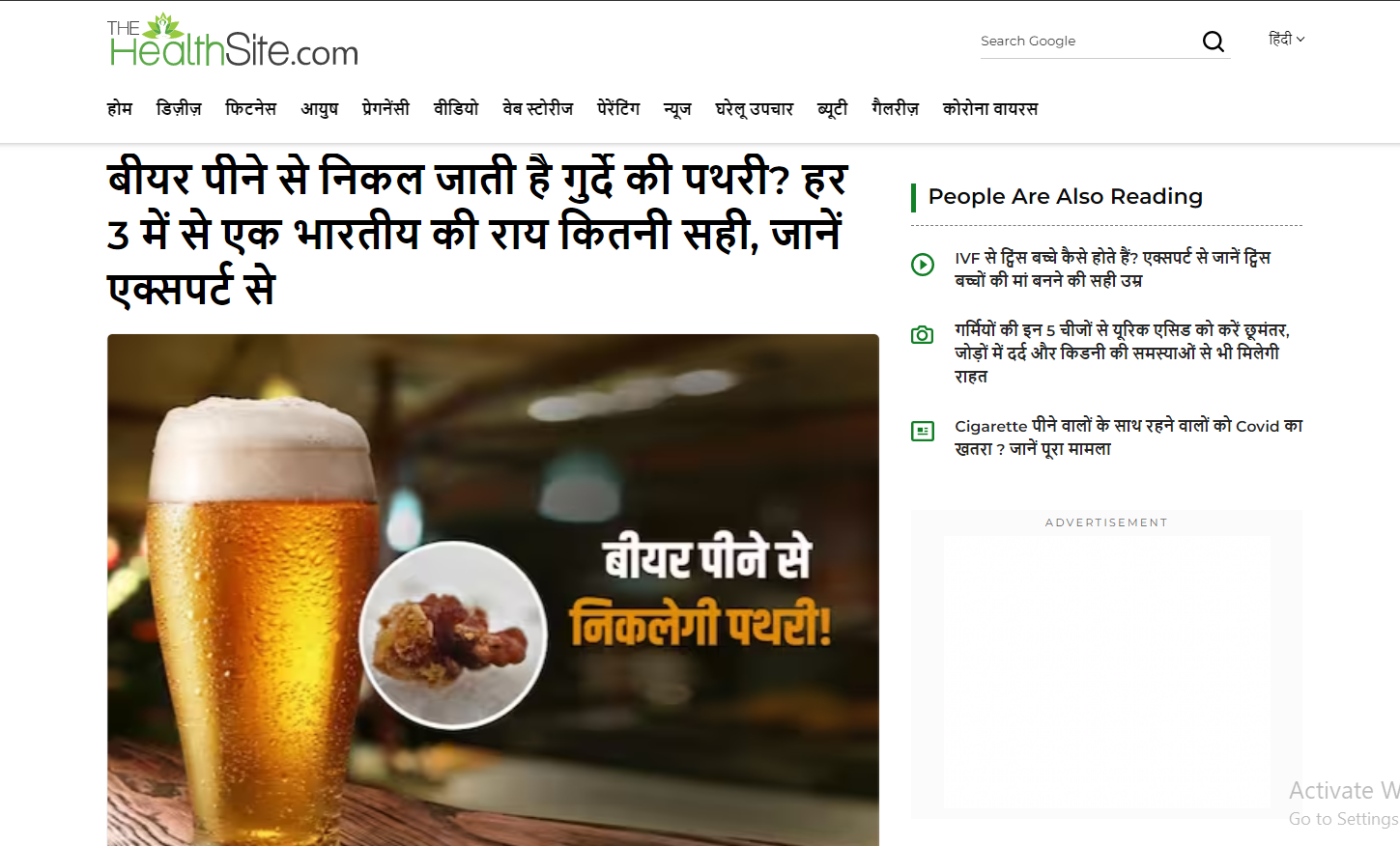Type in the Search Google field
This screenshot has height=846, width=1400.
pos(1084,42)
